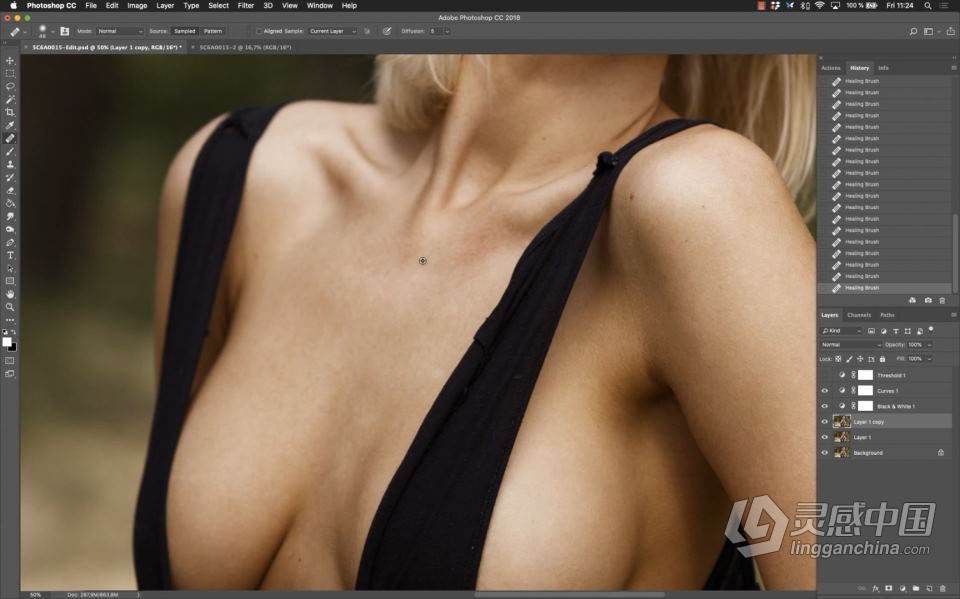Viewport: 960px width, 599px height.
Task: Select the Path Selection tool
Action: point(10,268)
